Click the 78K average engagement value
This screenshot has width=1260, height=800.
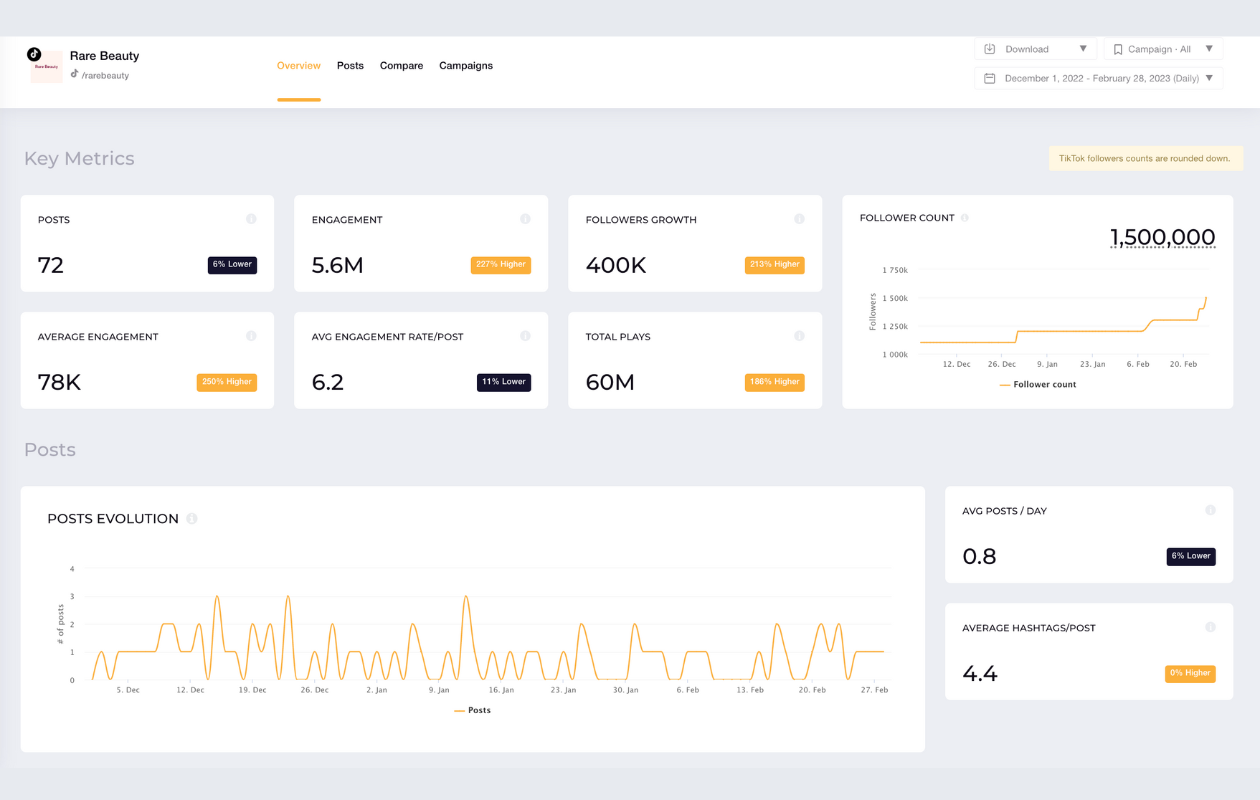click(59, 382)
